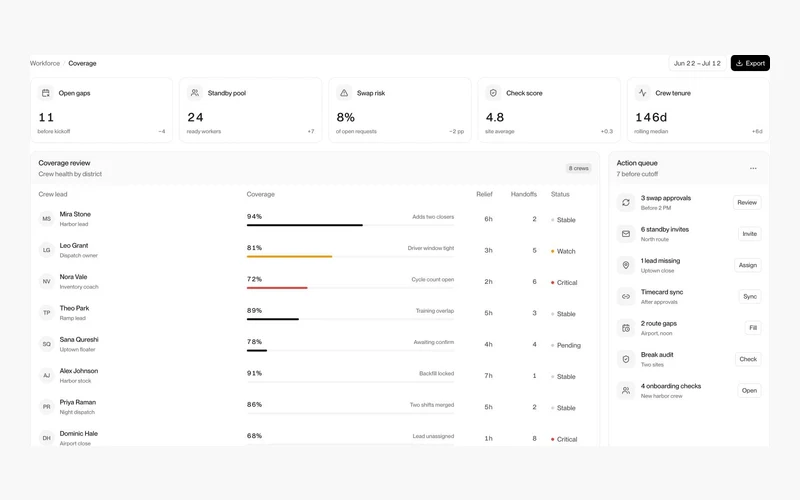Viewport: 800px width, 500px height.
Task: Open the Jun 22 – Jul 12 date range
Action: point(697,63)
